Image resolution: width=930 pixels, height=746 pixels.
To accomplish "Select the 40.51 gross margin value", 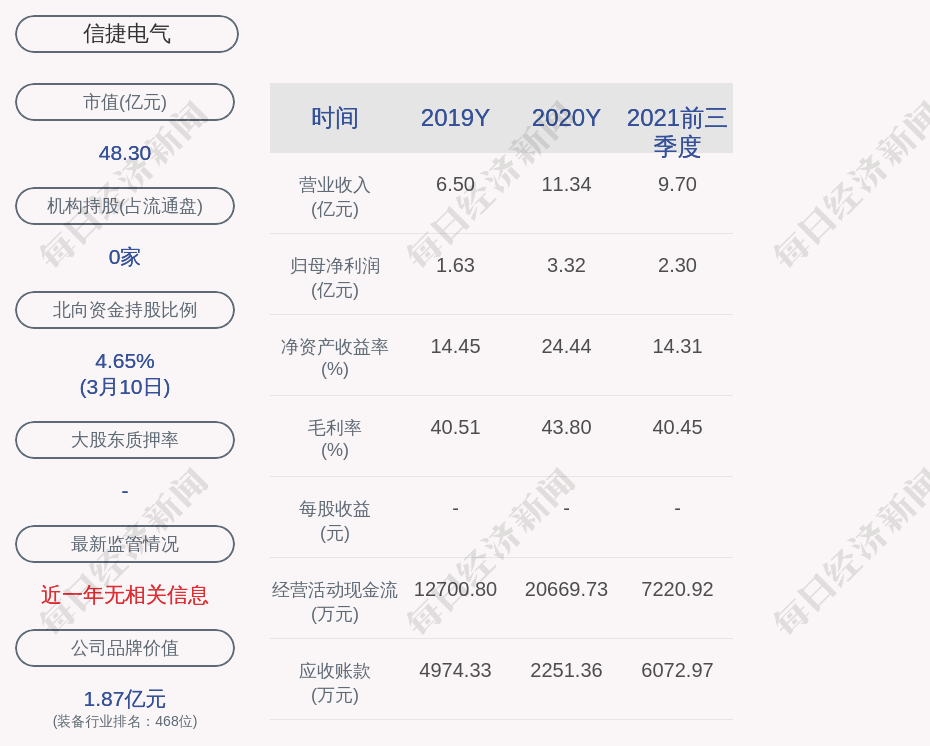I will pos(455,428).
